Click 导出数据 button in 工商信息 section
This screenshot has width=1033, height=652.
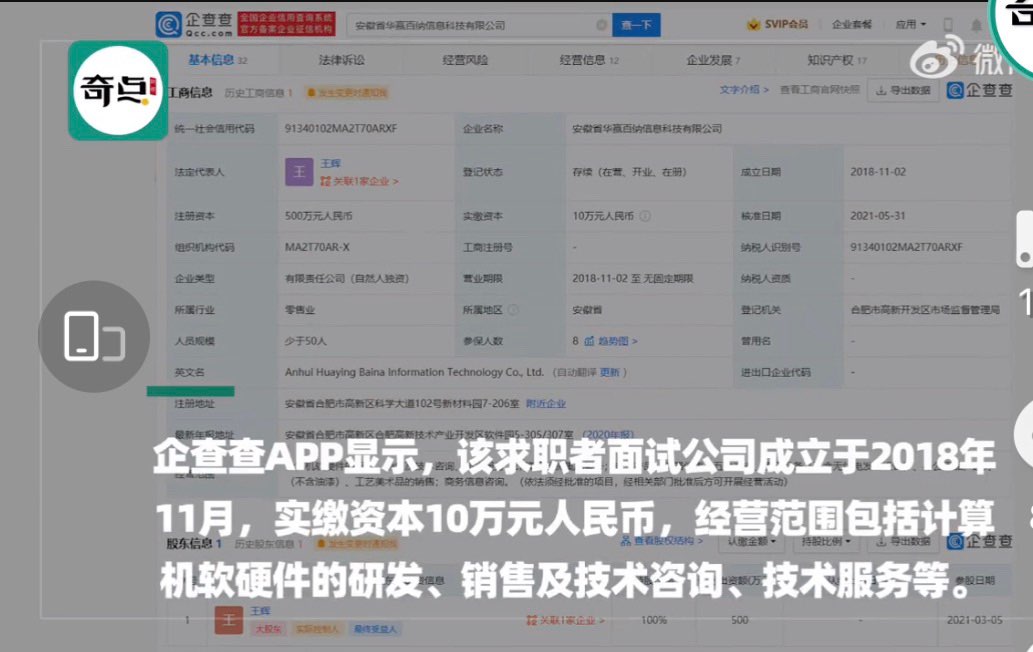pos(902,90)
